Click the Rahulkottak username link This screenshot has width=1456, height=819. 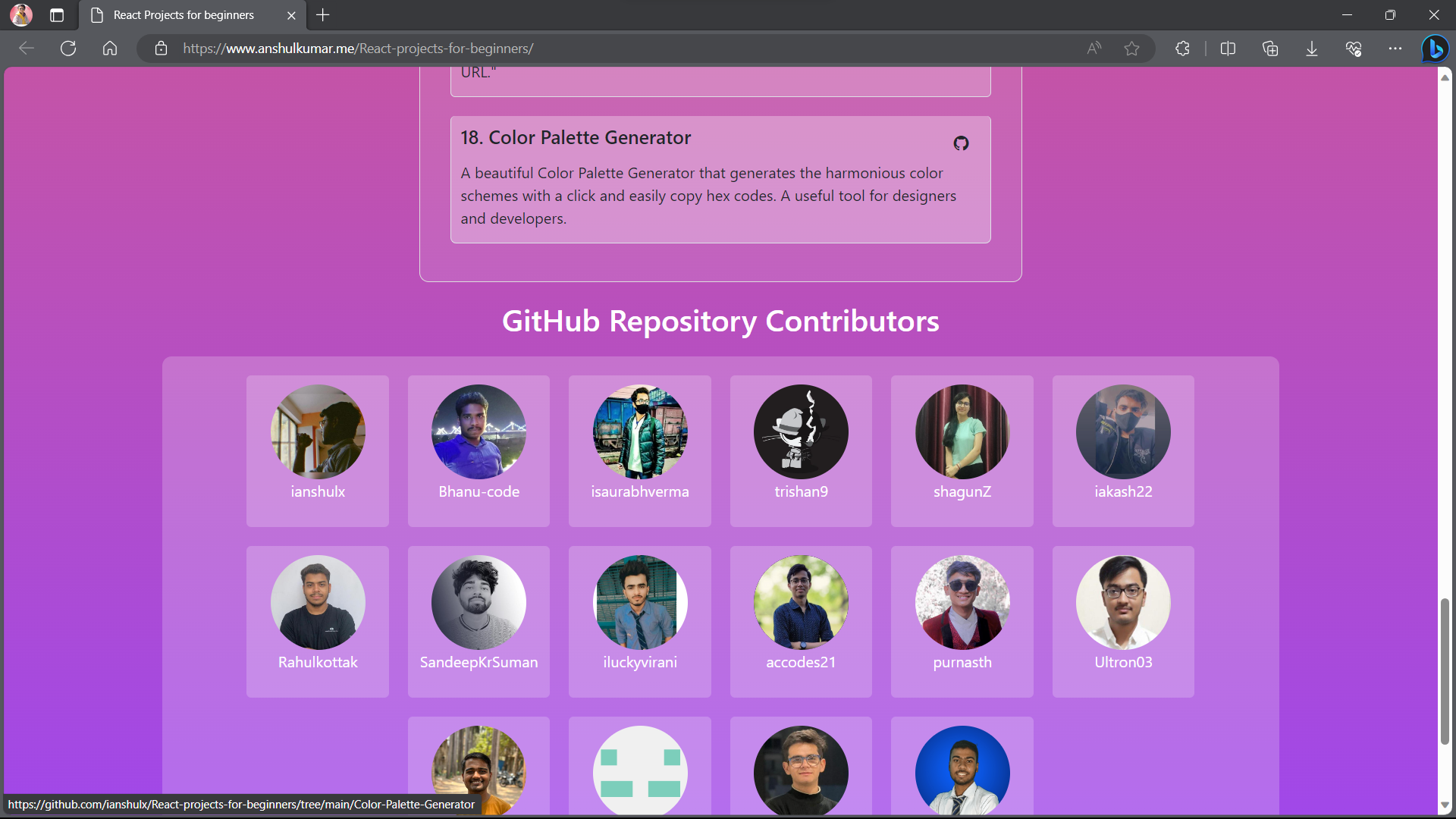(318, 662)
